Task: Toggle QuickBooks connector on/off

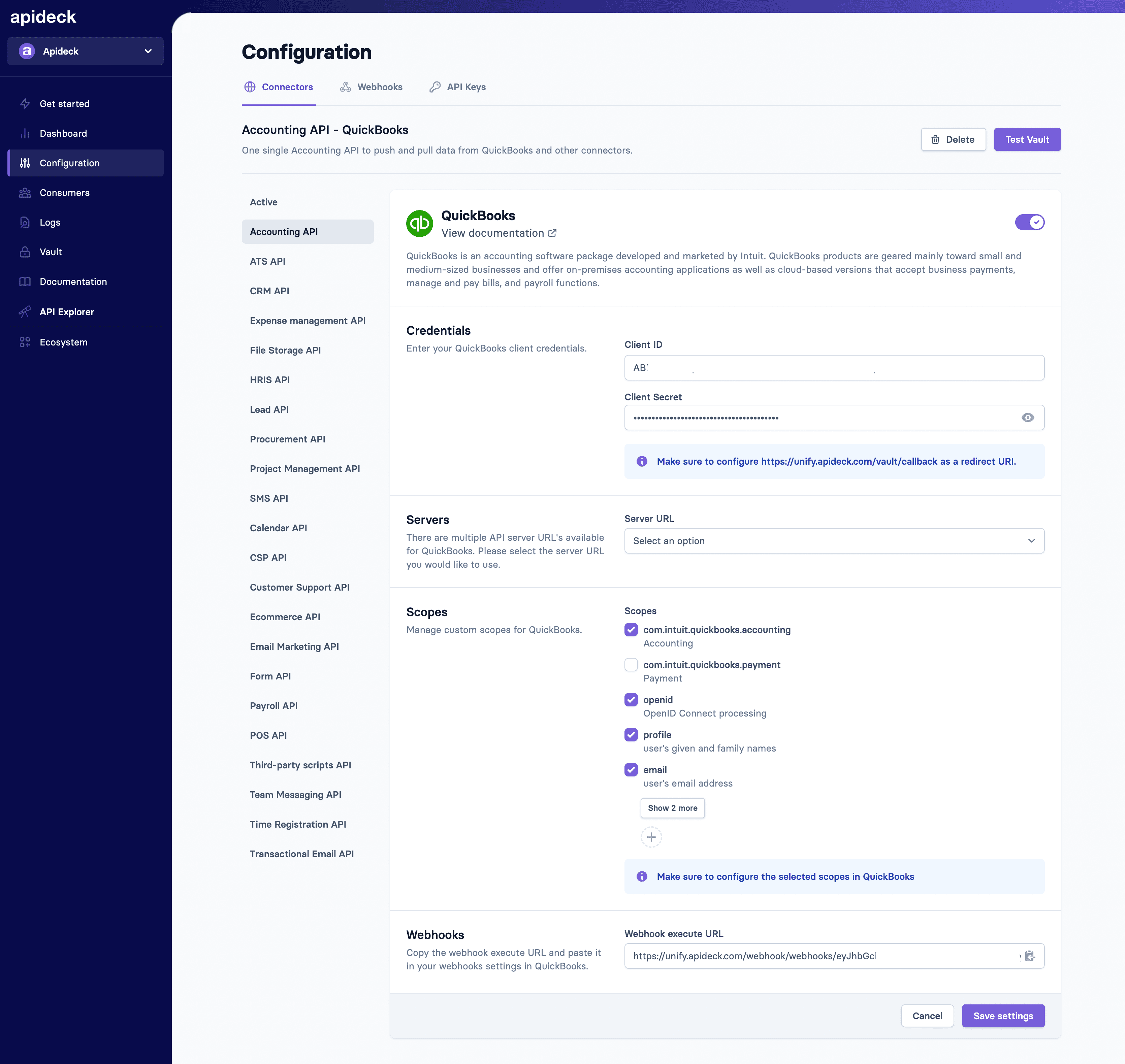Action: click(1029, 222)
